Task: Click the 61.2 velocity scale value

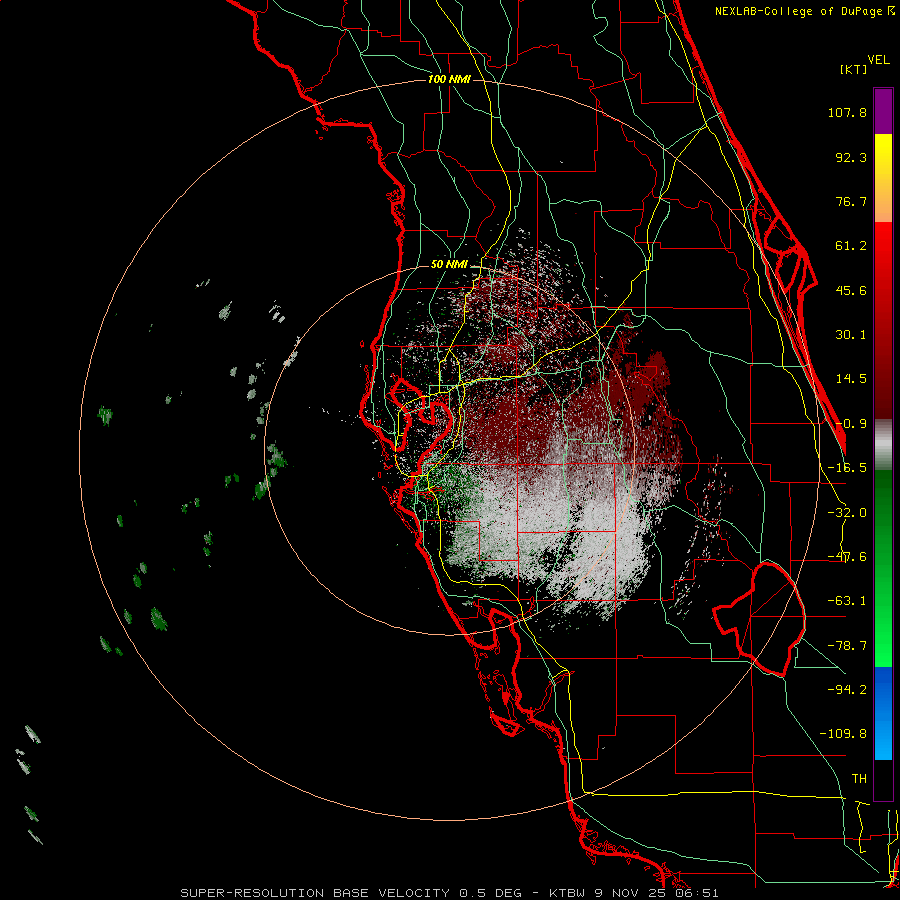Action: (851, 246)
